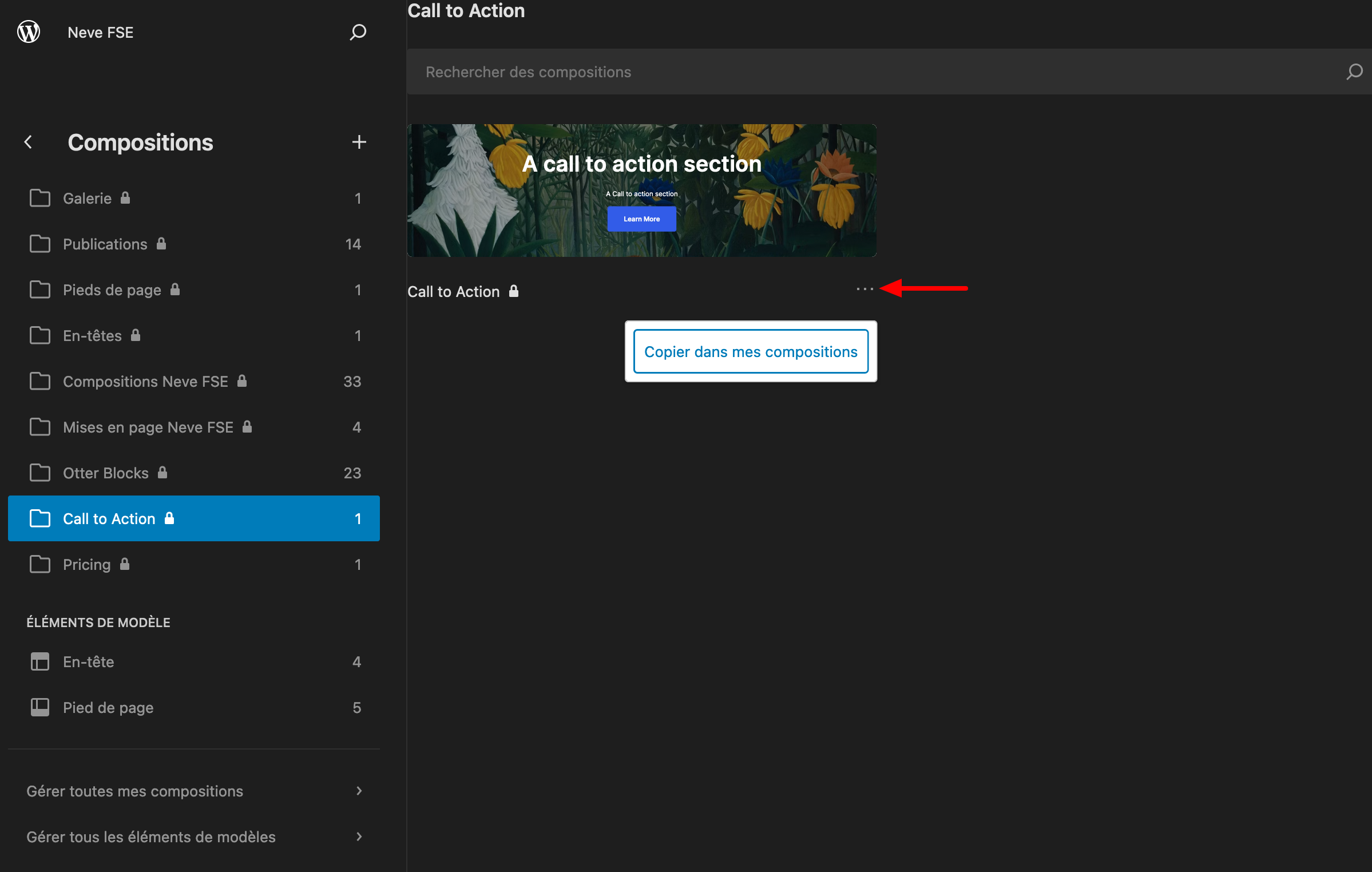
Task: Open the sidebar search magnifier icon
Action: (x=358, y=32)
